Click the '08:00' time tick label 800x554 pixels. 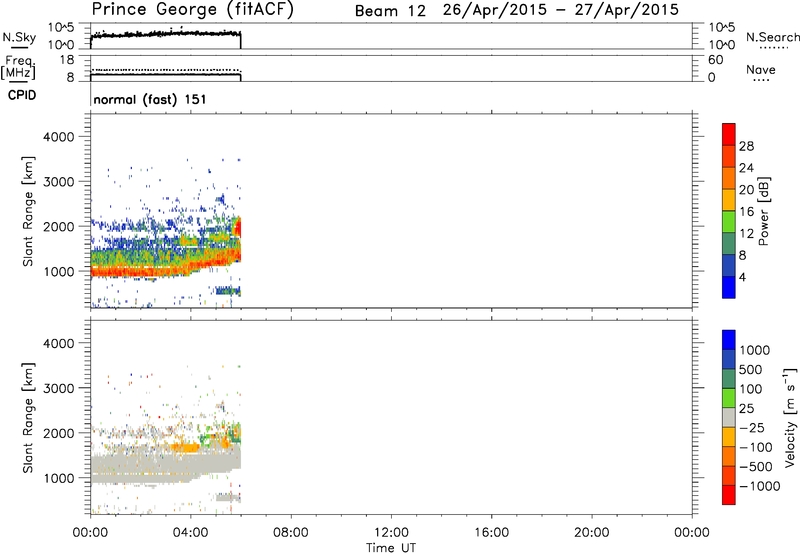pyautogui.click(x=291, y=533)
